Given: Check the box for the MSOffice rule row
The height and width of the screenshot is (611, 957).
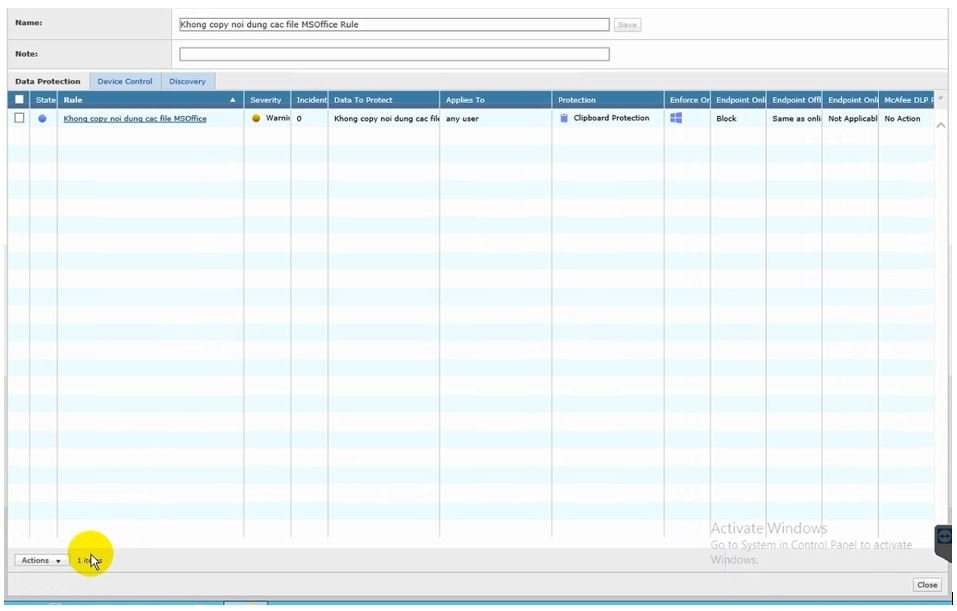Looking at the screenshot, I should (x=19, y=118).
